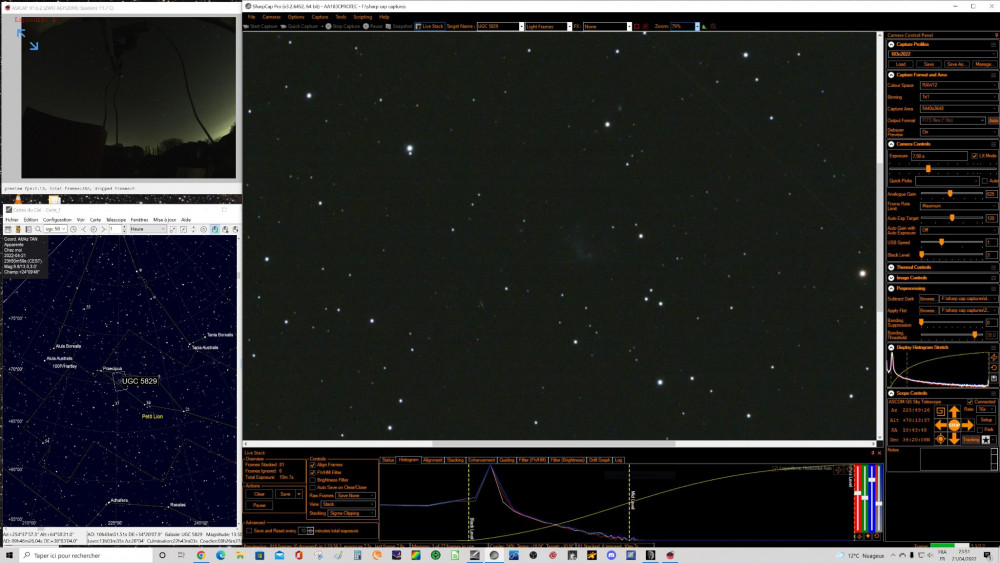Image resolution: width=1000 pixels, height=563 pixels.
Task: Click the Live Stack toolbar button
Action: coord(429,26)
